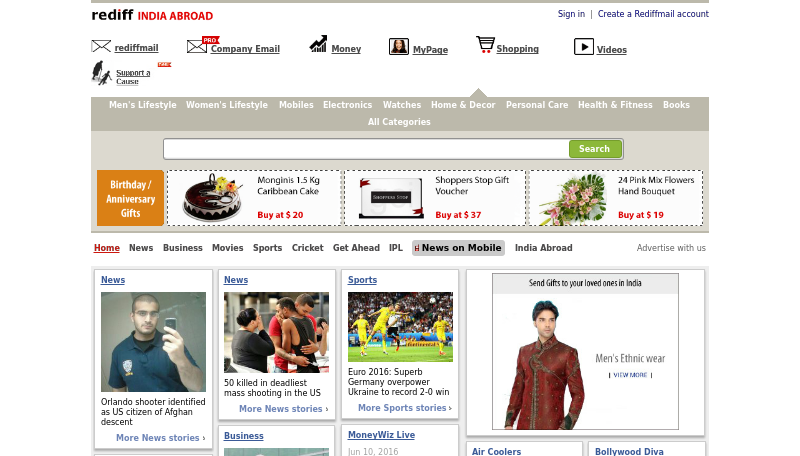Click the rediffmail envelope icon
Viewport: 800px width, 456px height.
coord(101,46)
